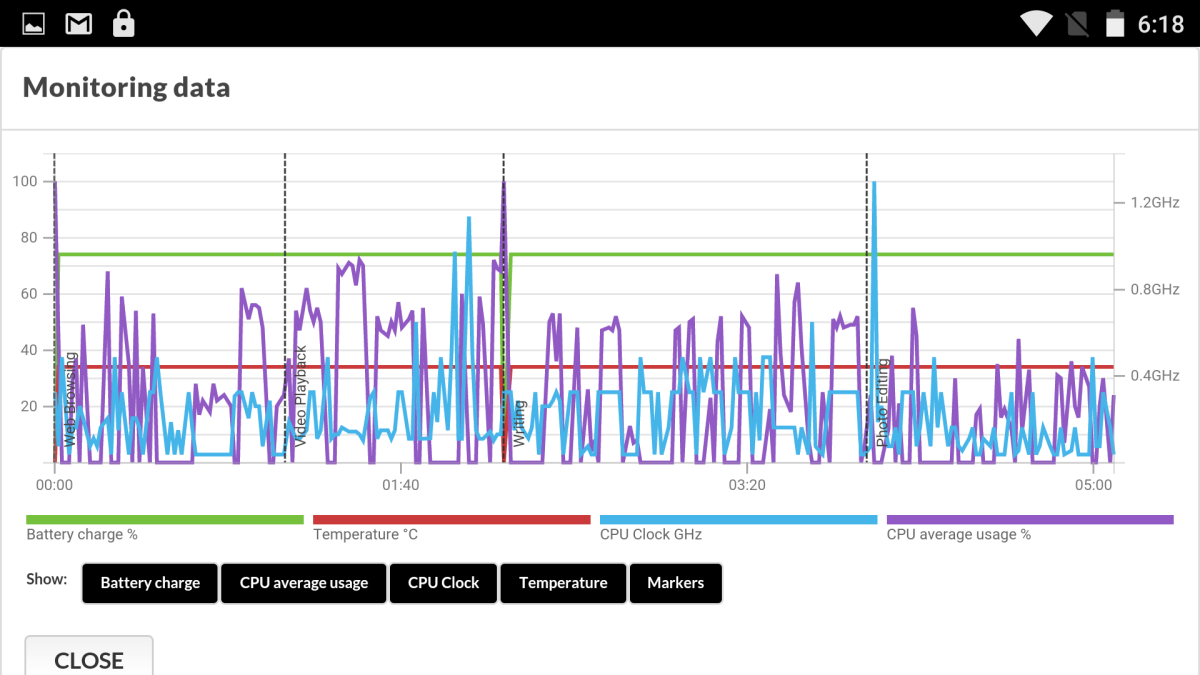Viewport: 1200px width, 675px height.
Task: Select the Photo Editing chart marker
Action: pyautogui.click(x=882, y=402)
